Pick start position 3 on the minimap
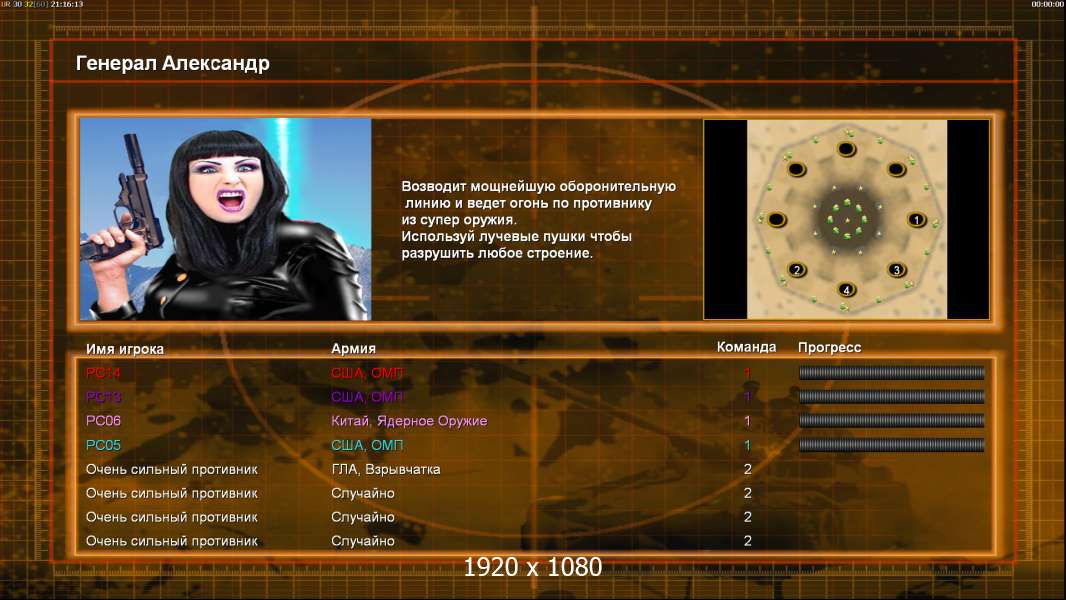Image resolution: width=1066 pixels, height=600 pixels. [x=897, y=270]
